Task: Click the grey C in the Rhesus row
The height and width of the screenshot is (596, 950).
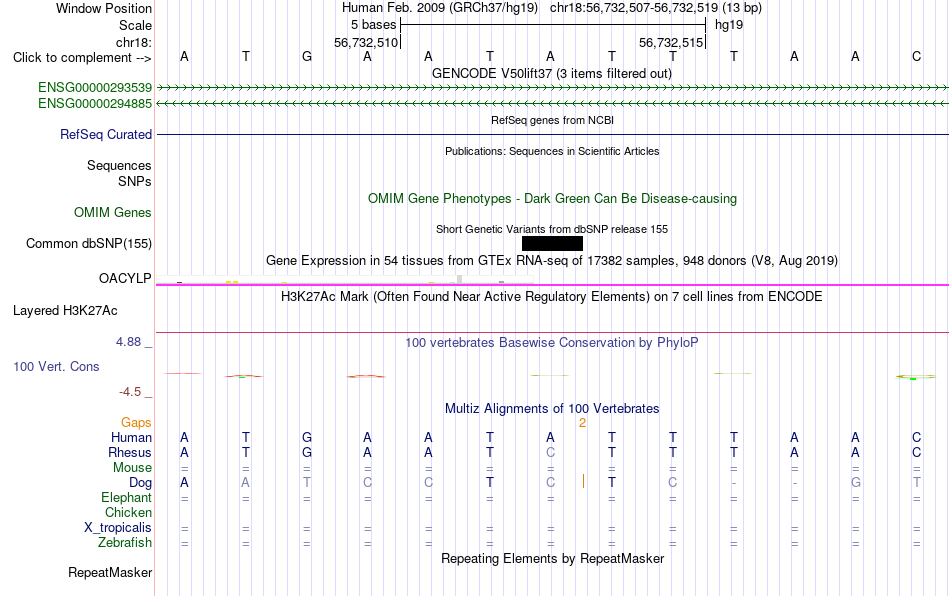Action: 550,452
